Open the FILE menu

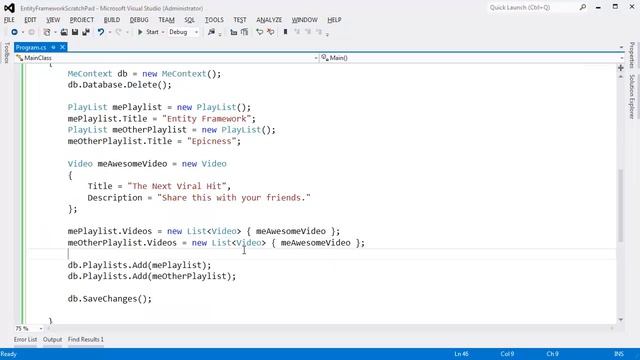(x=9, y=20)
